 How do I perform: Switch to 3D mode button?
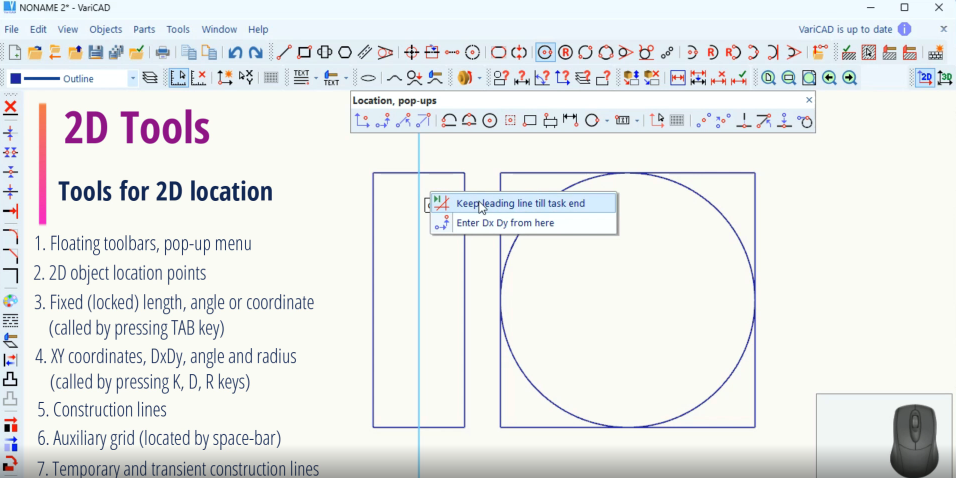[x=943, y=78]
